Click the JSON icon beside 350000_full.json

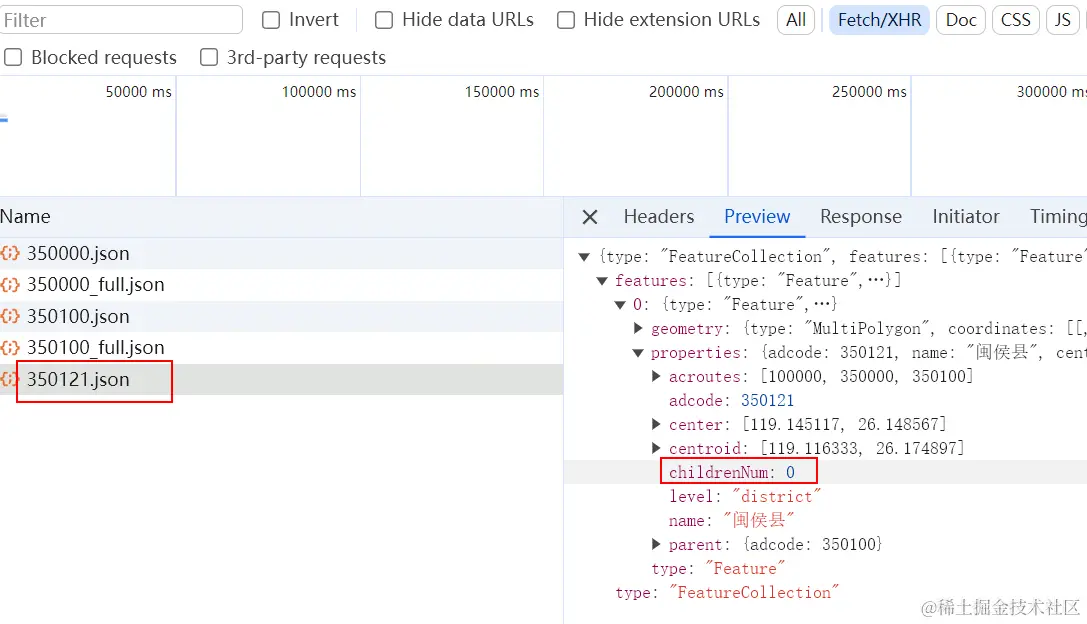10,285
